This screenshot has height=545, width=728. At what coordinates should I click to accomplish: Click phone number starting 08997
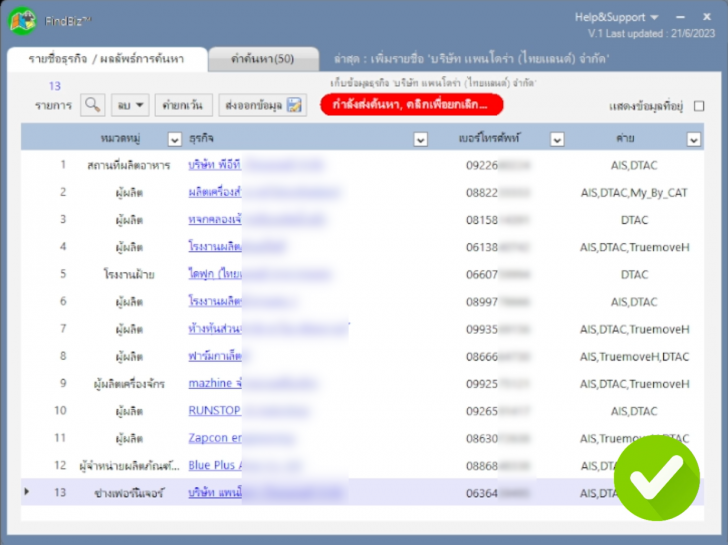tap(498, 302)
